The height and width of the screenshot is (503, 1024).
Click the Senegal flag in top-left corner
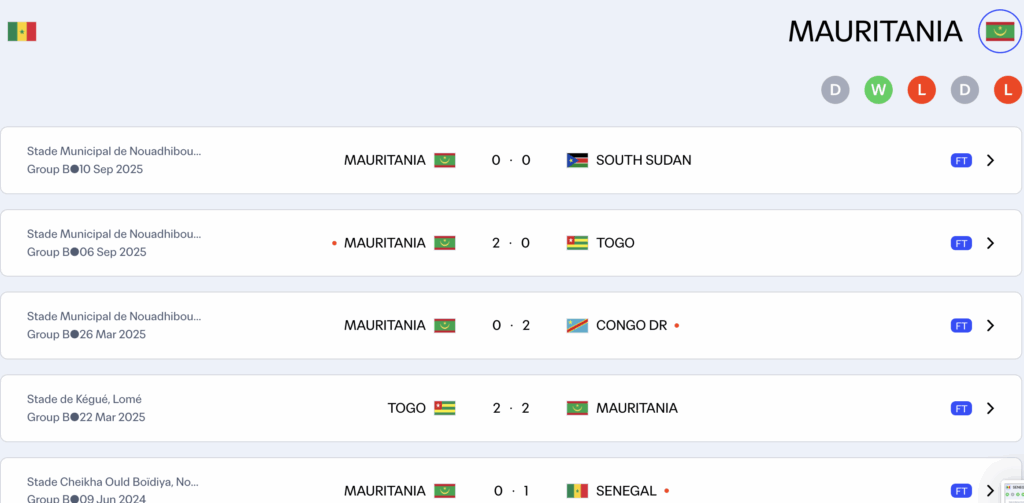click(x=22, y=32)
